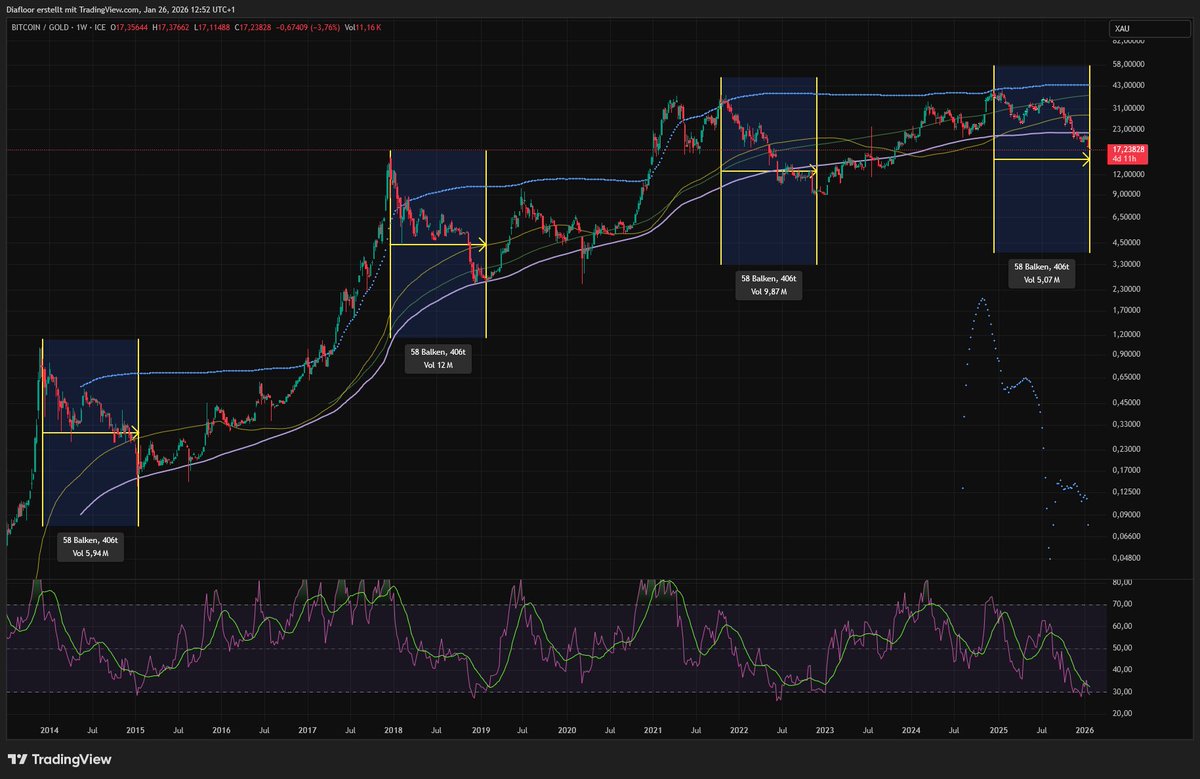Viewport: 1200px width, 779px height.
Task: Click the 2021 label on time axis
Action: [x=651, y=733]
